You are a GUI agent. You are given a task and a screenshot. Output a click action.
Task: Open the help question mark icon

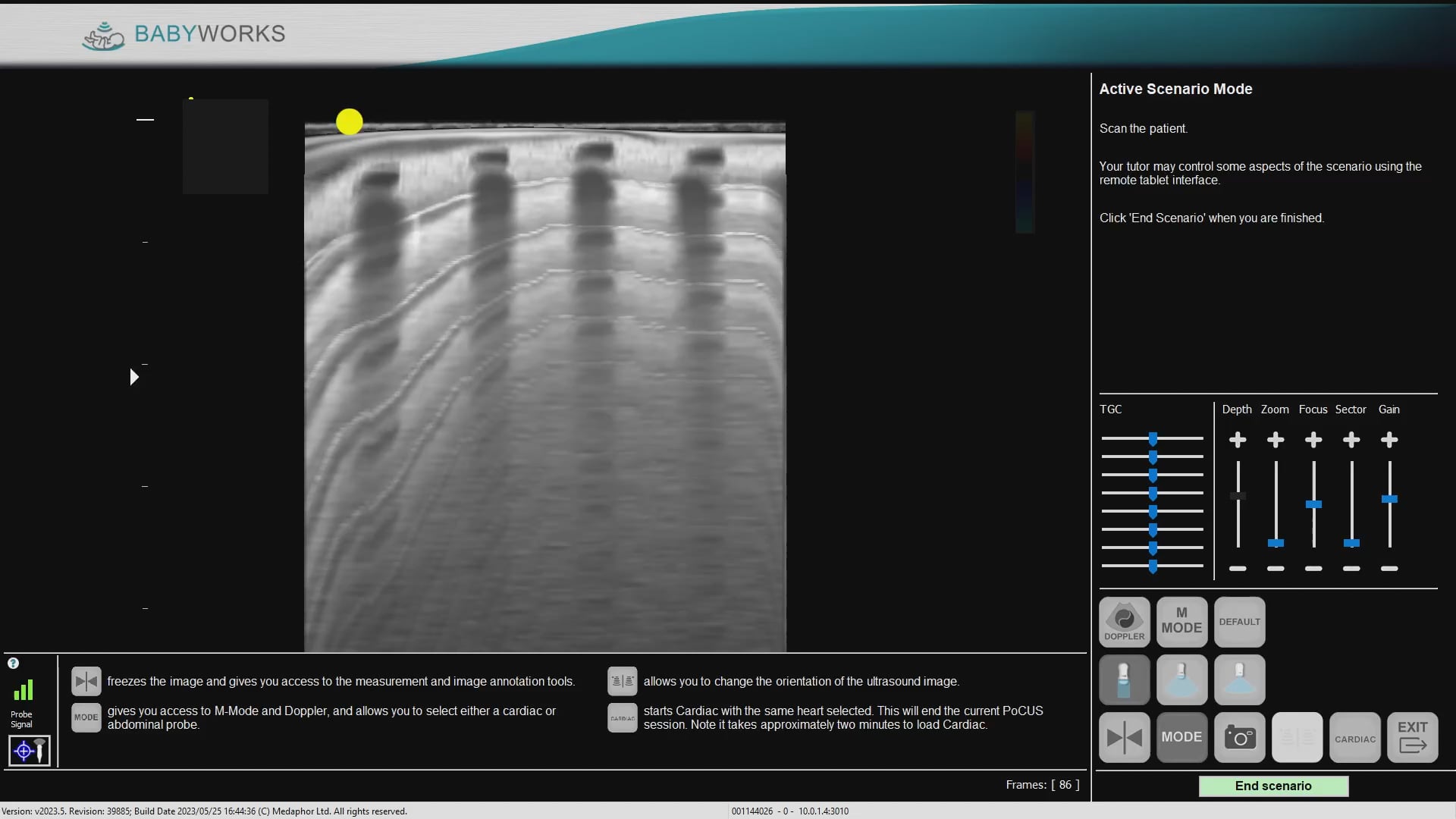click(x=13, y=664)
